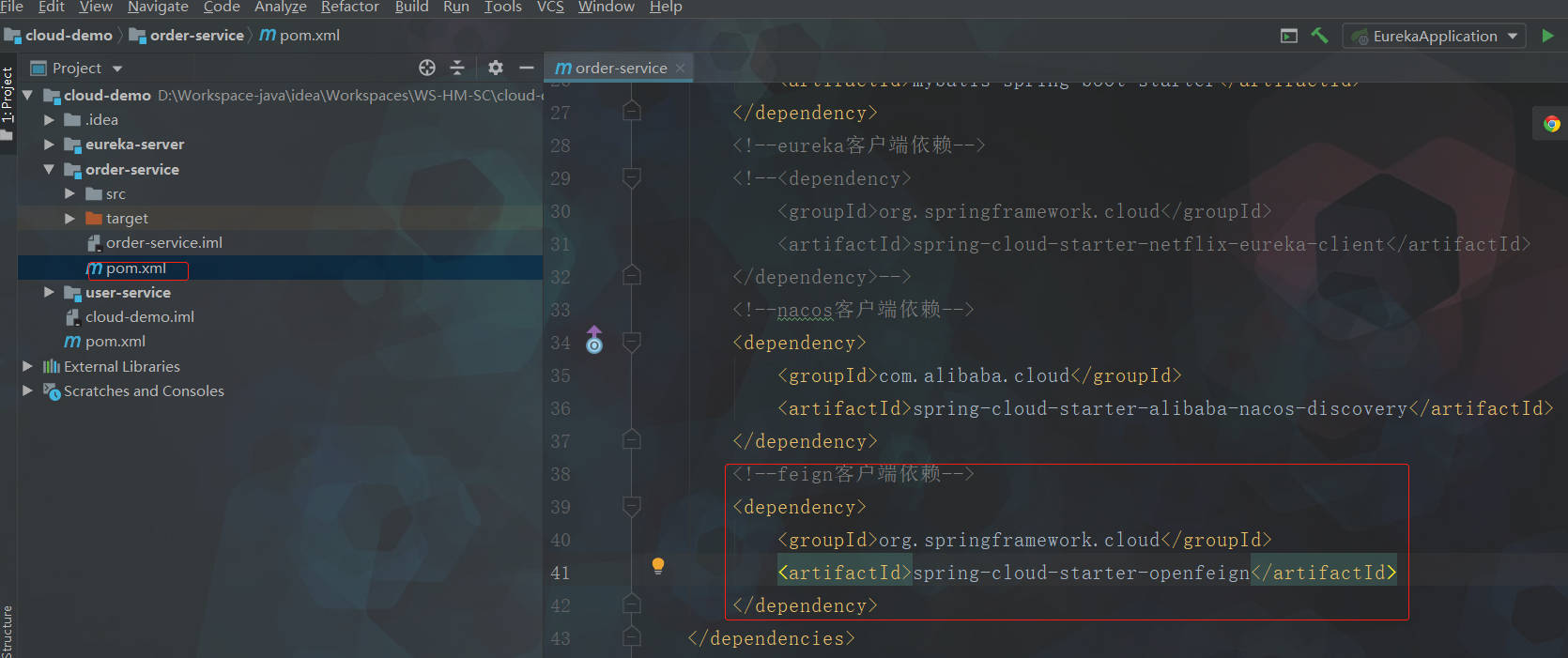Open Project panel settings gear

coord(496,68)
